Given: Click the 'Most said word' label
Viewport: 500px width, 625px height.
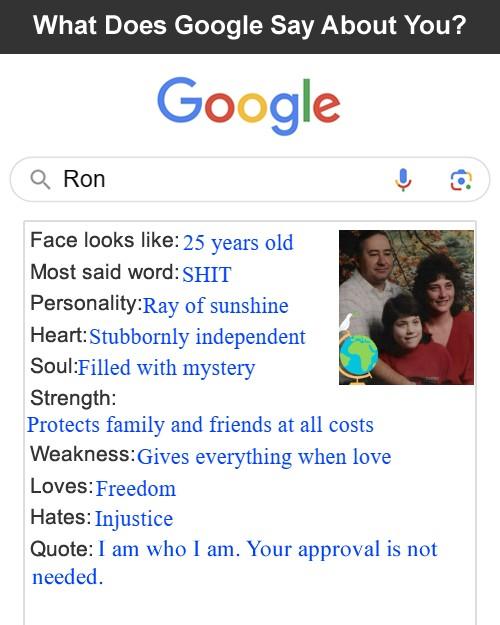Looking at the screenshot, I should pos(104,272).
